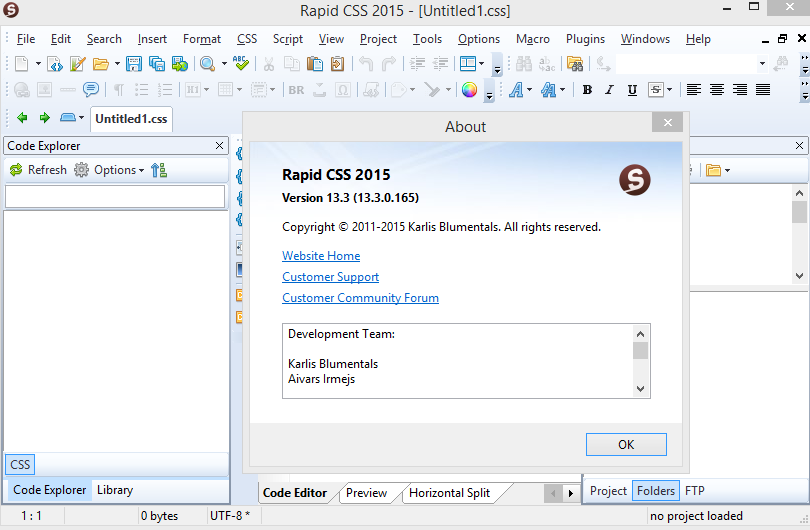Image resolution: width=810 pixels, height=530 pixels.
Task: Open a file with the folder icon
Action: (x=100, y=64)
